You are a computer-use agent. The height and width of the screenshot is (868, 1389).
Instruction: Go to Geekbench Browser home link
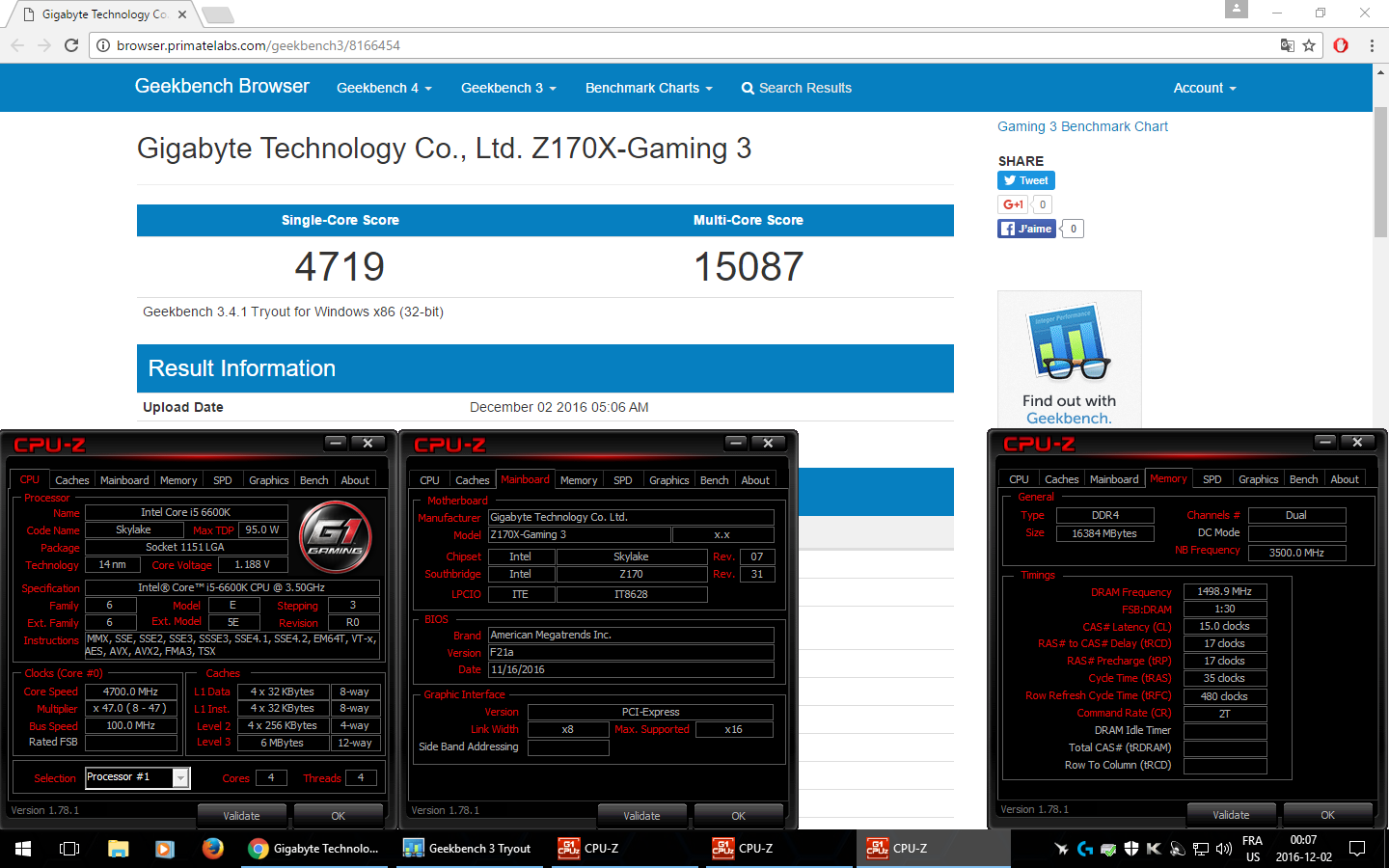pyautogui.click(x=222, y=86)
